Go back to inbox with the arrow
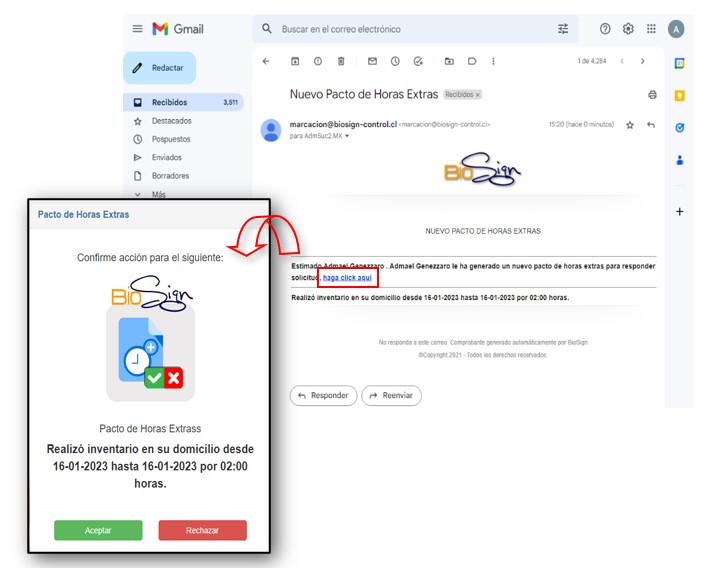This screenshot has width=706, height=568. 266,61
